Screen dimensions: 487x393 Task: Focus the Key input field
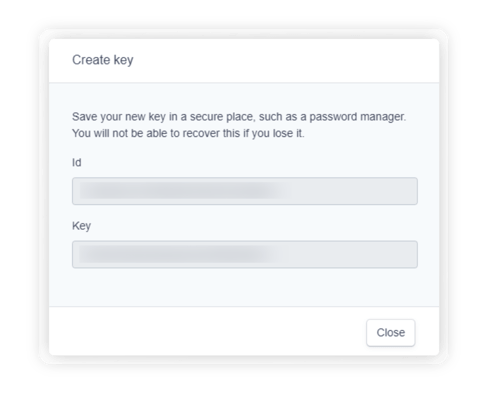click(x=245, y=254)
